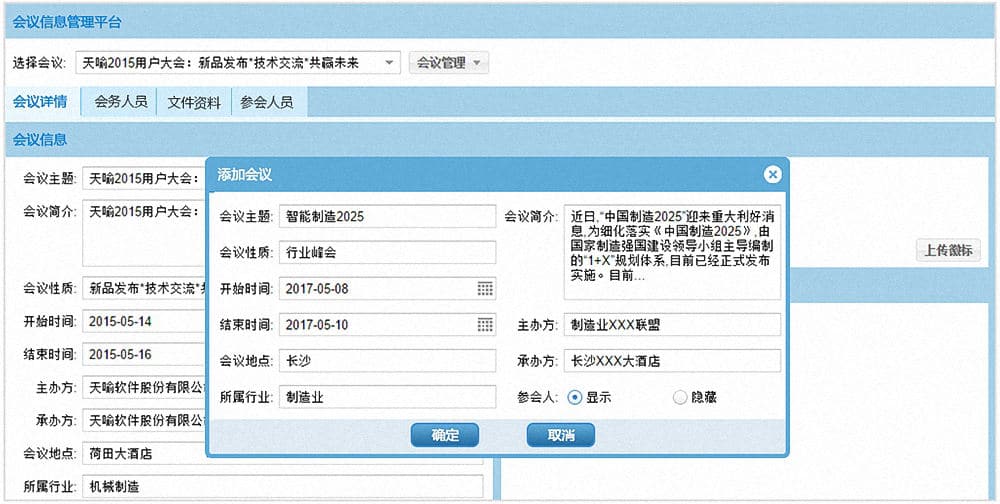Open the 参会人员 tab
1000x504 pixels.
point(268,102)
